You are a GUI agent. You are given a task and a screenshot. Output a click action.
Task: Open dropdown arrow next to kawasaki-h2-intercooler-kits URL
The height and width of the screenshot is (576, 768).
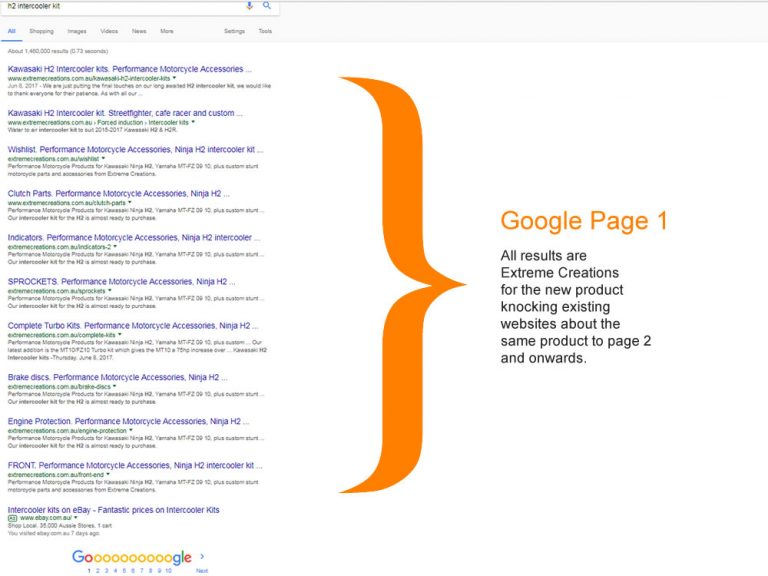point(174,77)
